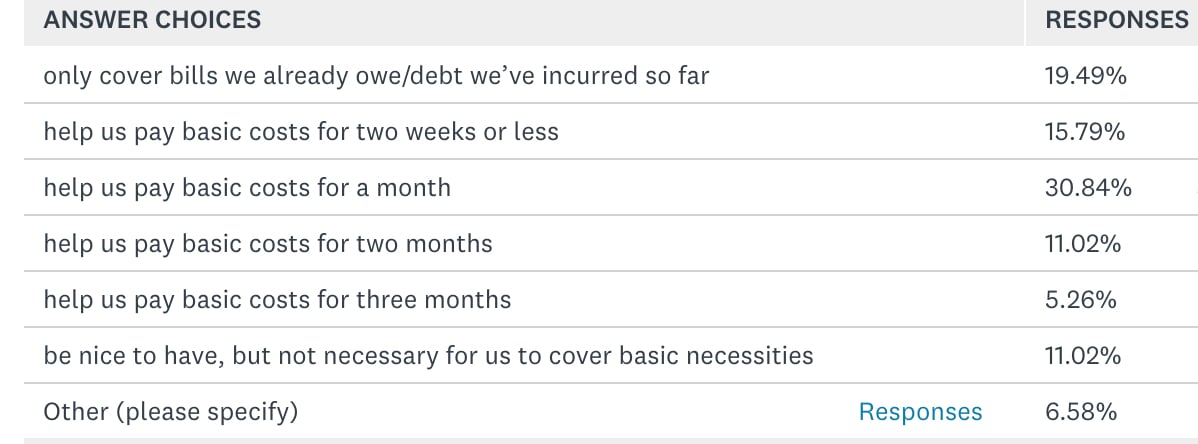Click the 5.26% response value
This screenshot has height=444, width=1198.
coord(1080,300)
